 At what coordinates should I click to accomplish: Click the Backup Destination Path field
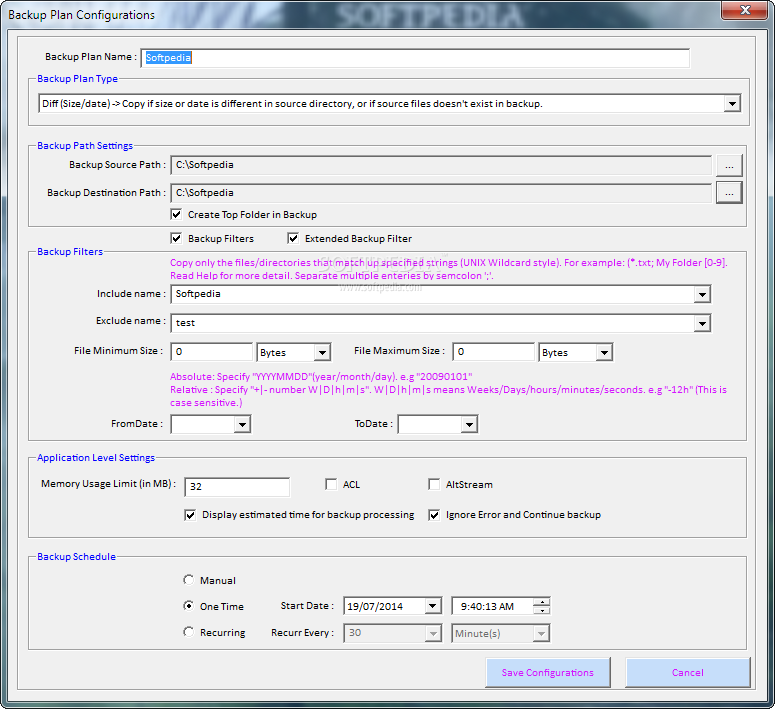click(441, 193)
